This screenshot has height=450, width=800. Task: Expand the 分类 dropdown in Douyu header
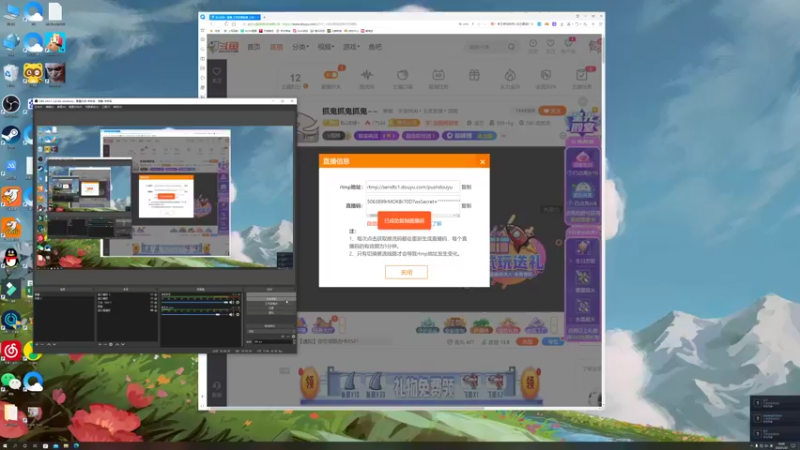point(301,47)
